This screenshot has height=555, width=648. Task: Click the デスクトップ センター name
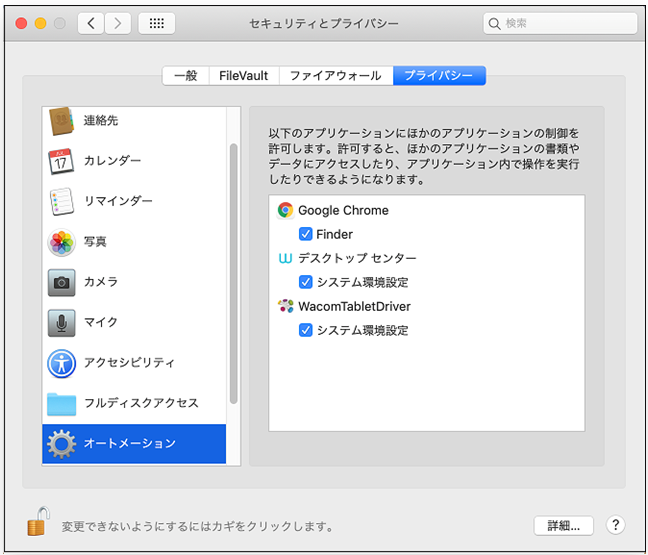tap(357, 258)
